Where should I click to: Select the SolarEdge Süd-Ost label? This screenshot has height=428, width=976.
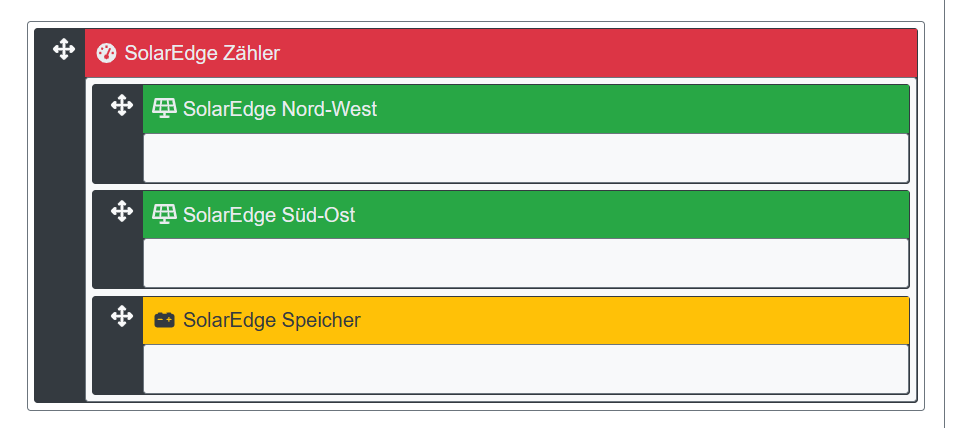[x=269, y=215]
